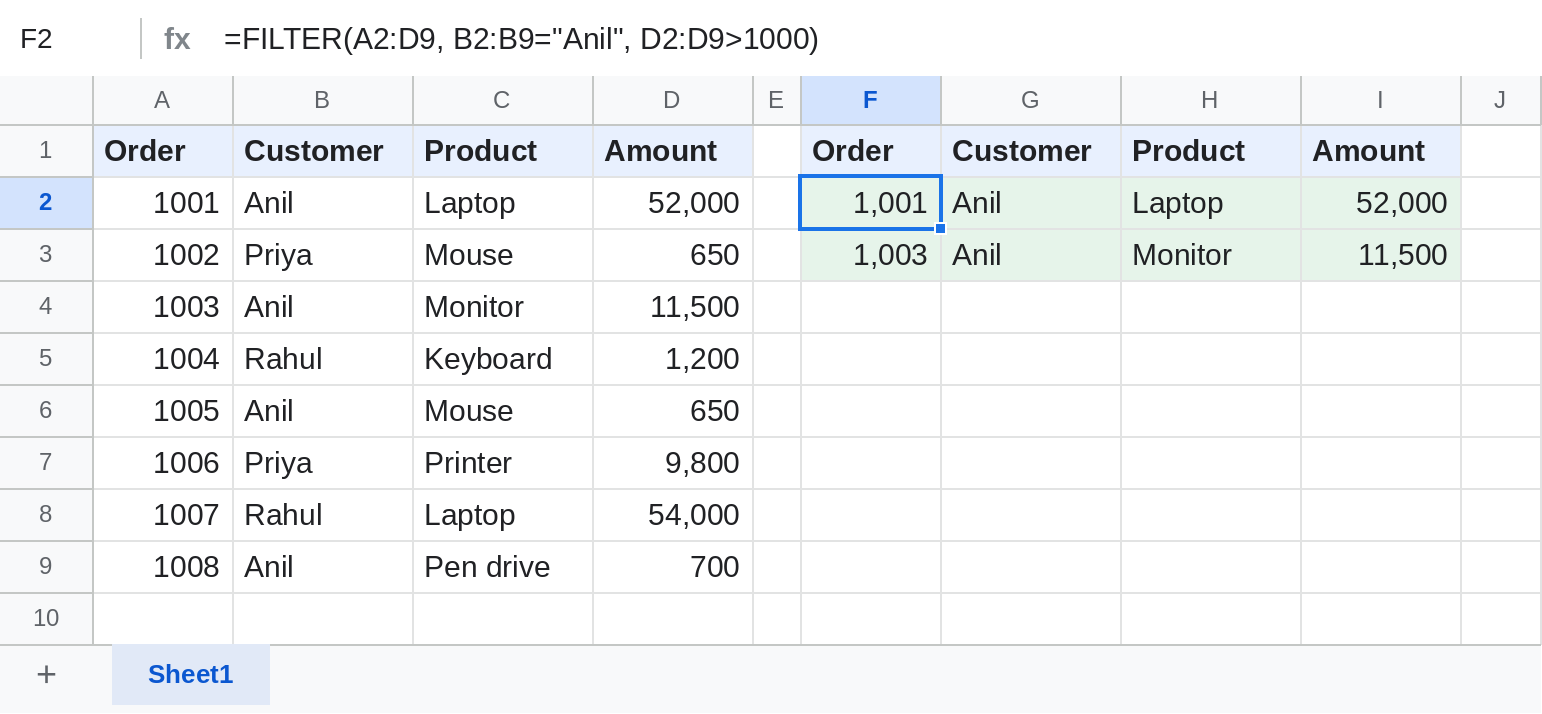Screen dimensions: 1542x714
Task: Select row 9 header
Action: point(46,567)
